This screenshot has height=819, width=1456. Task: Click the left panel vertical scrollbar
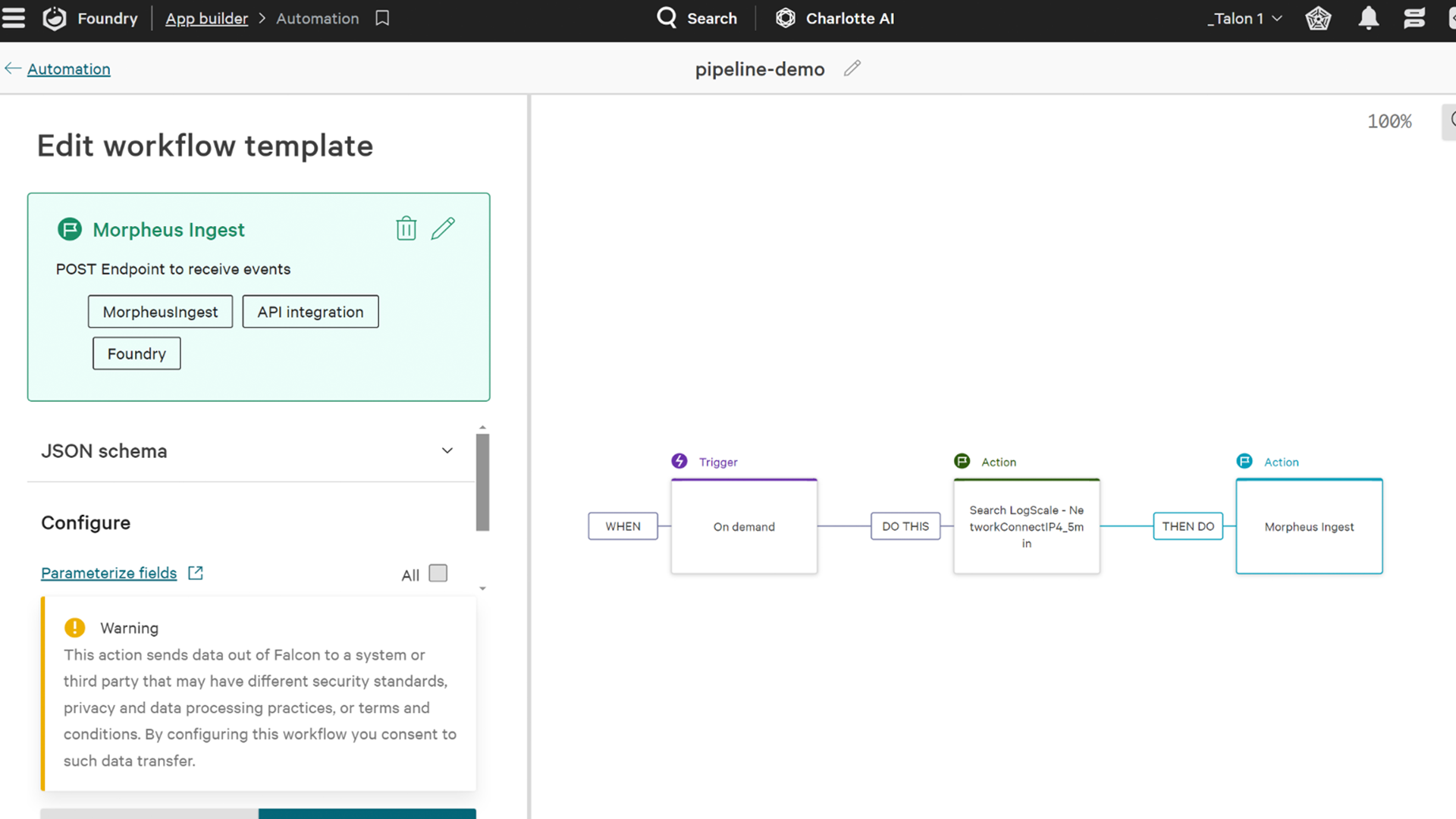pos(482,482)
